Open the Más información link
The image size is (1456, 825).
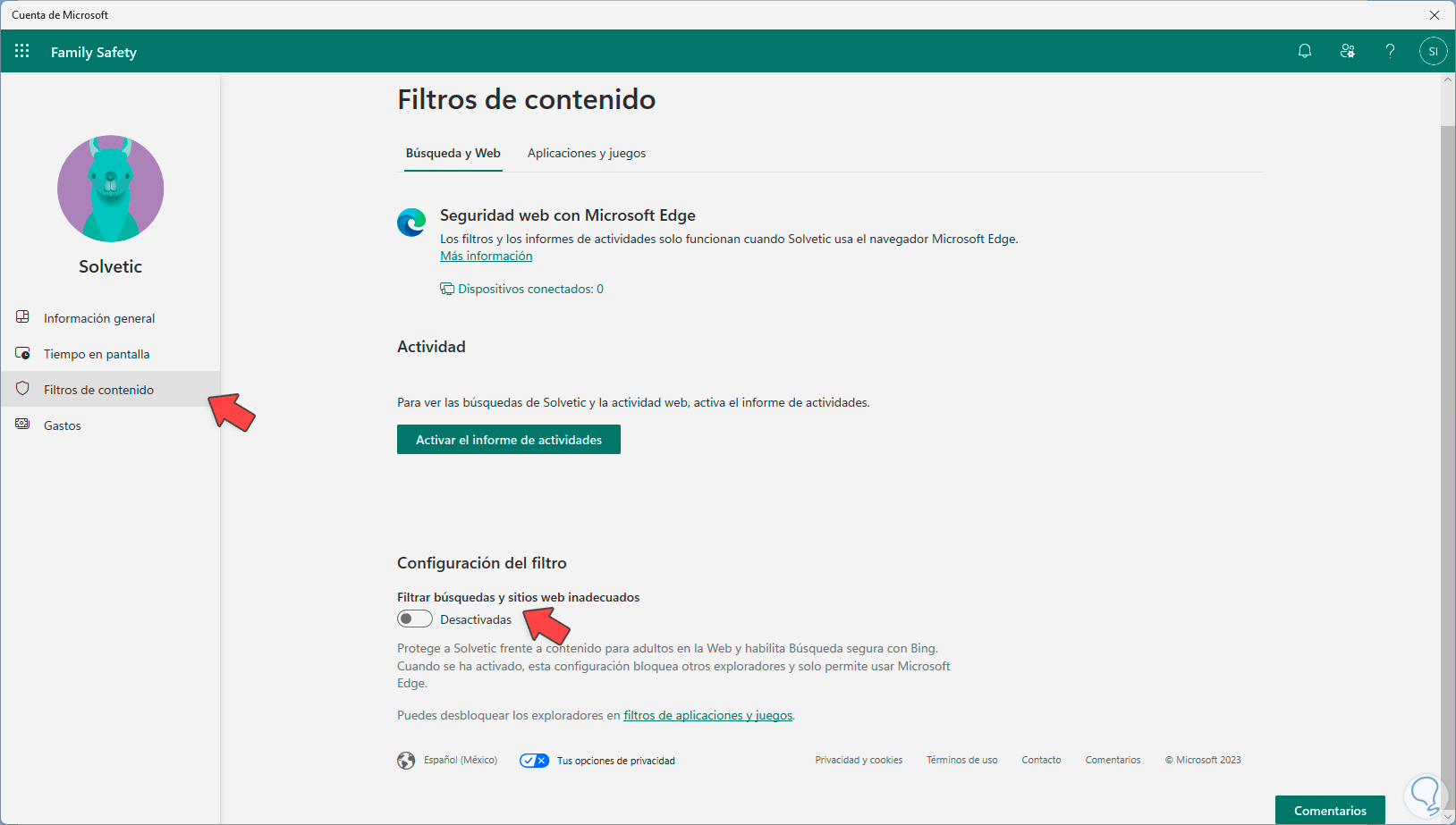click(486, 256)
